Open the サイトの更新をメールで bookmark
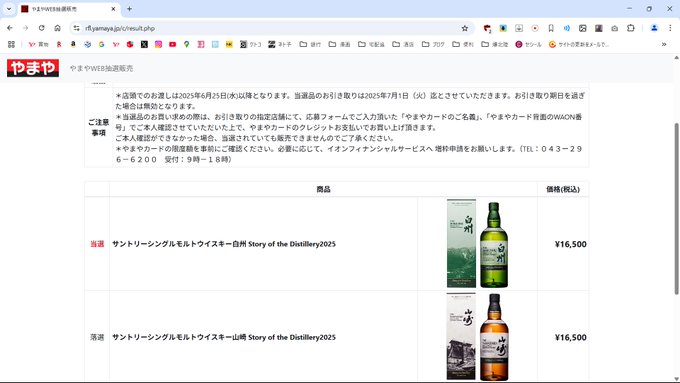Viewport: 680px width, 383px height. click(x=579, y=44)
